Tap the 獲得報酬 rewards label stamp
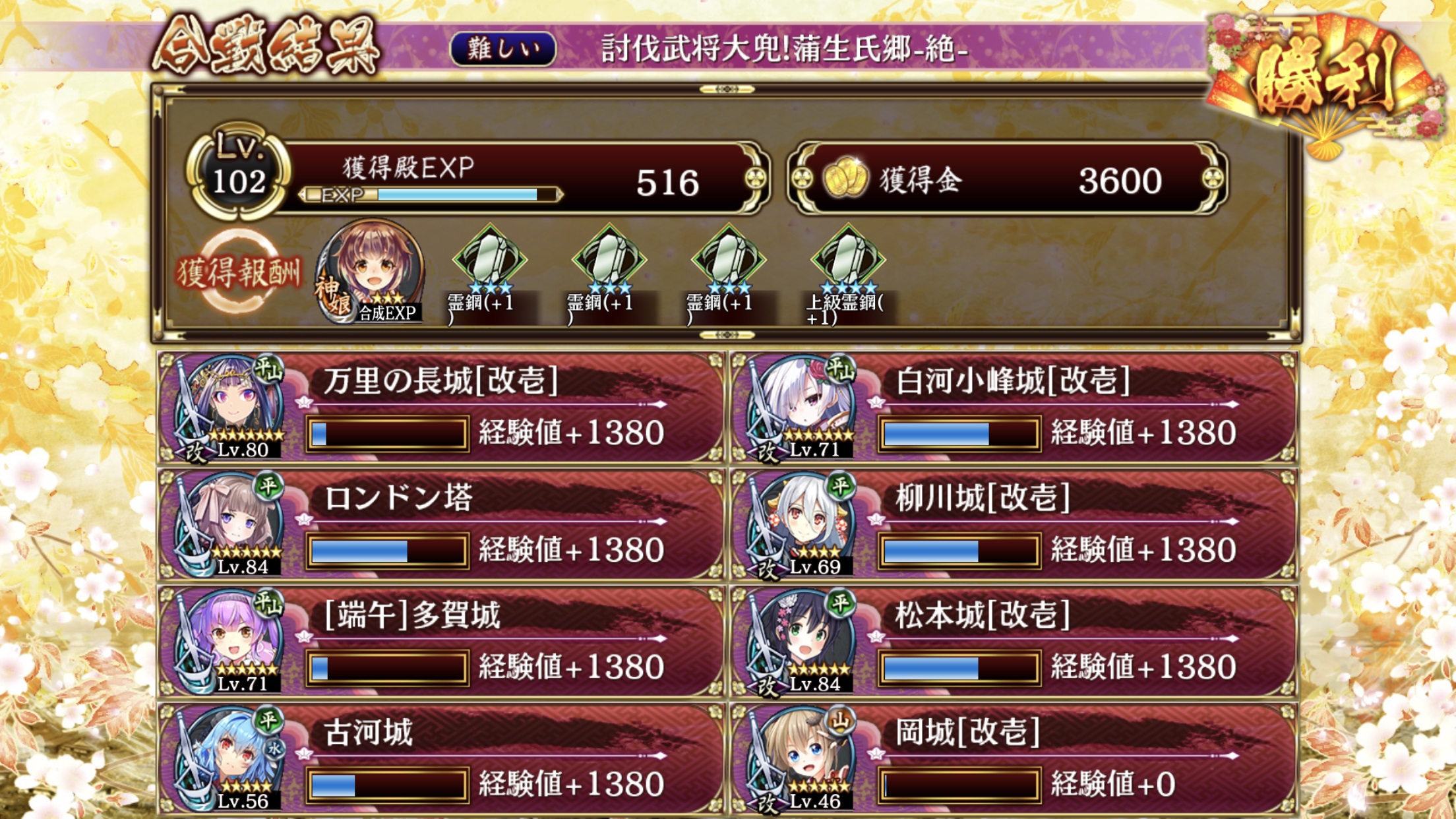The width and height of the screenshot is (1456, 819). click(239, 272)
